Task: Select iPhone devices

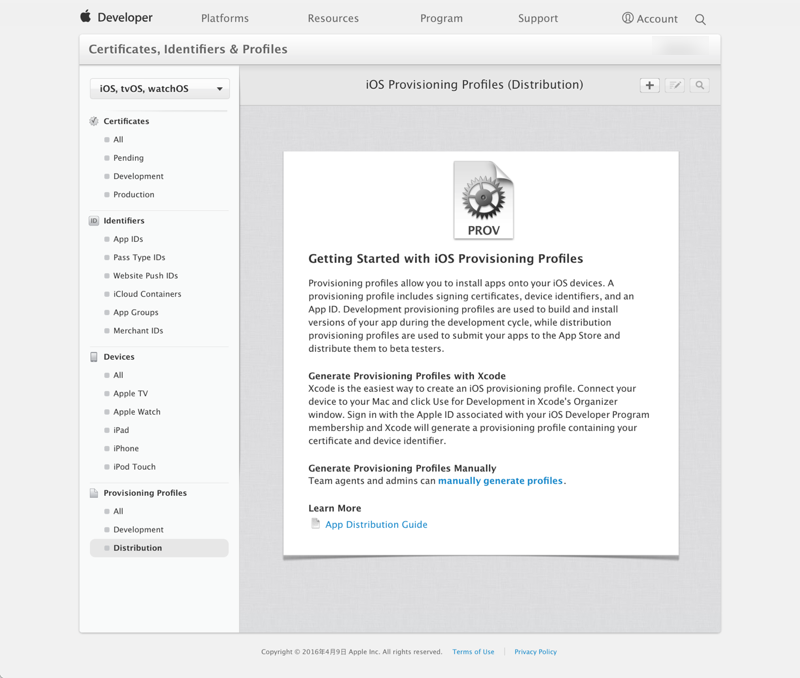Action: tap(126, 448)
